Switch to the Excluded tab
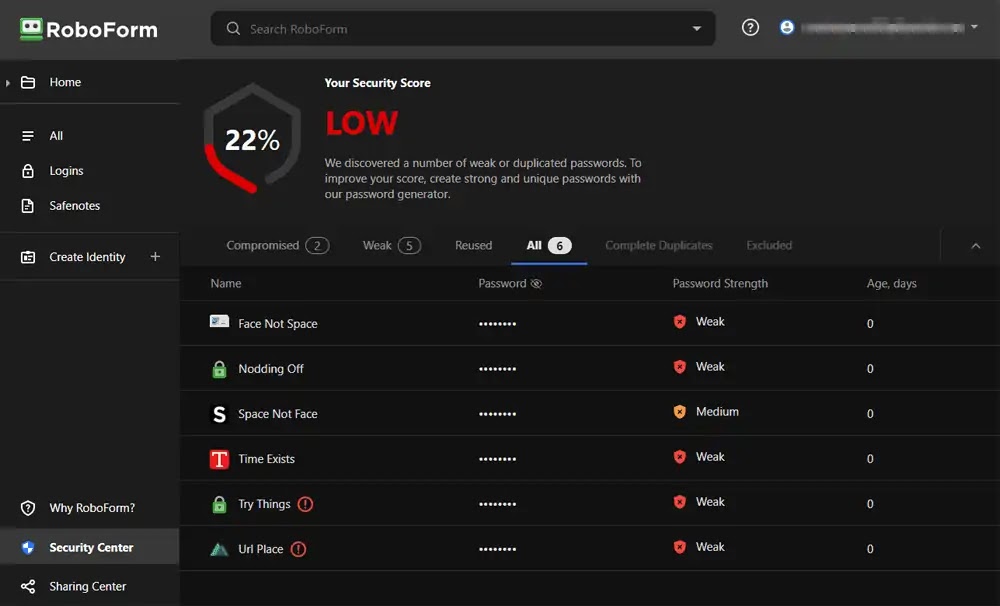1000x606 pixels. point(769,246)
